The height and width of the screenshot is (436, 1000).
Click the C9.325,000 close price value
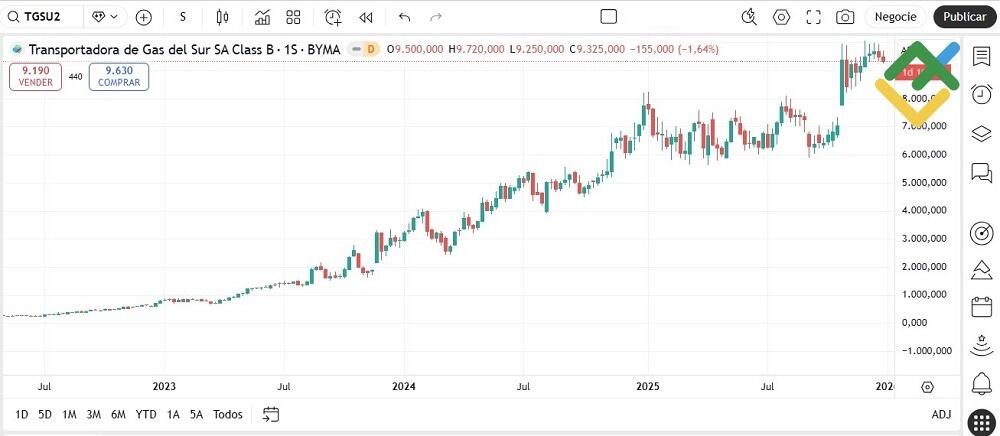597,49
